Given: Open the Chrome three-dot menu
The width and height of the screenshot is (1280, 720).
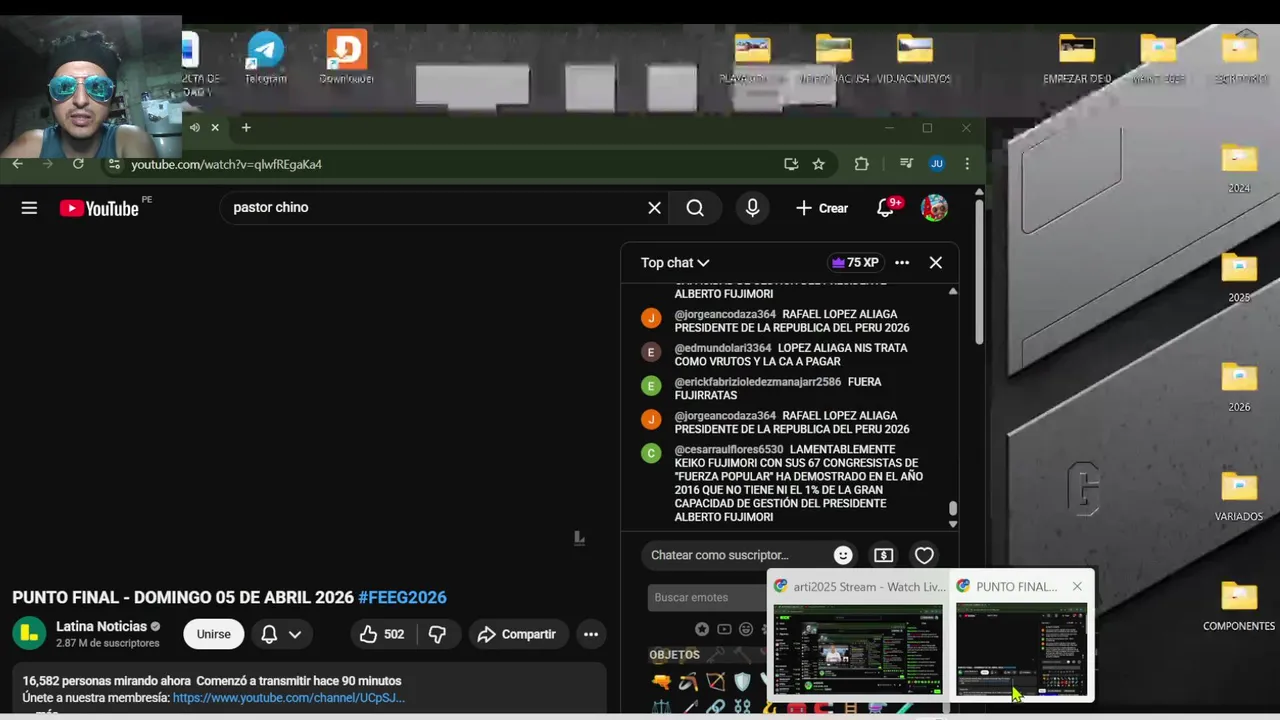Looking at the screenshot, I should (967, 164).
